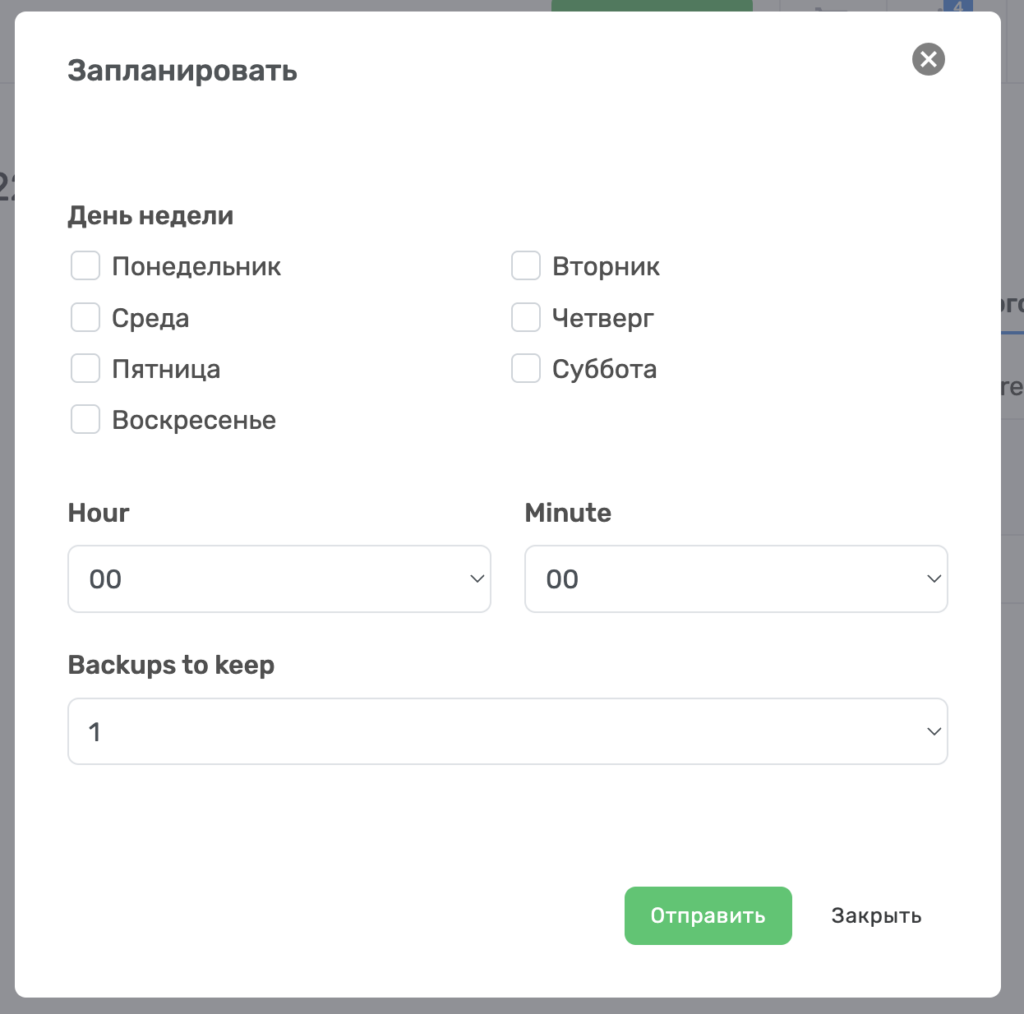Toggle the Пятница checkbox
1024x1014 pixels.
pos(86,368)
